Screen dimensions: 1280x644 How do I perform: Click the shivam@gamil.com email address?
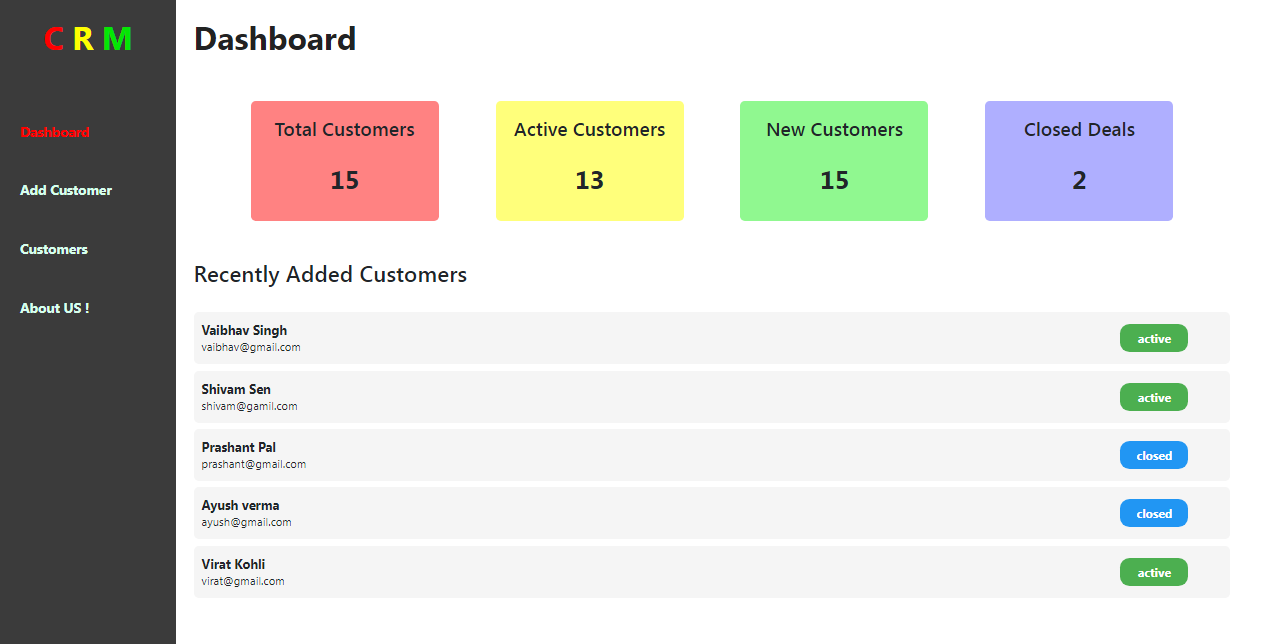[x=249, y=407]
